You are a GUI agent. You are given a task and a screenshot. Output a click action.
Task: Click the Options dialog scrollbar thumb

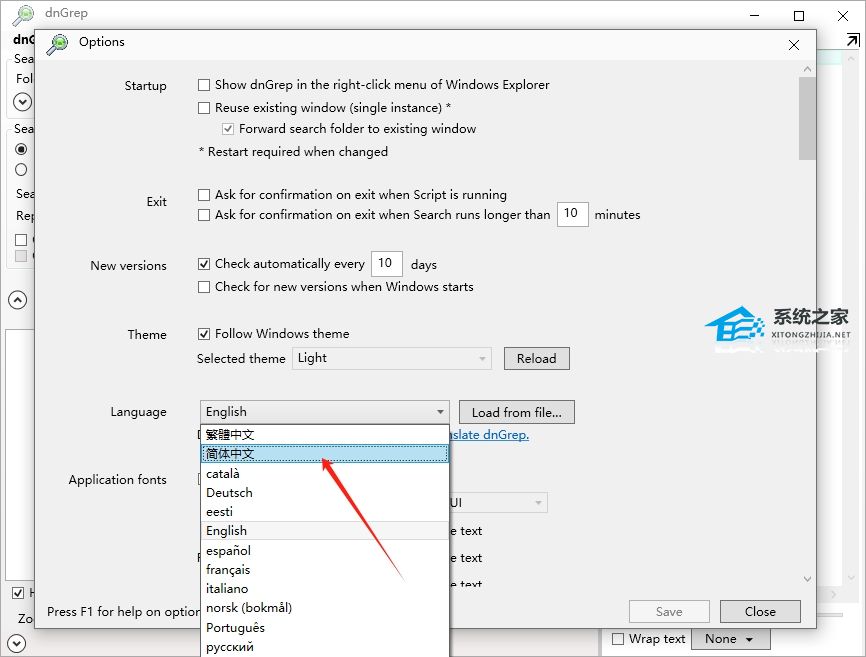pyautogui.click(x=807, y=118)
